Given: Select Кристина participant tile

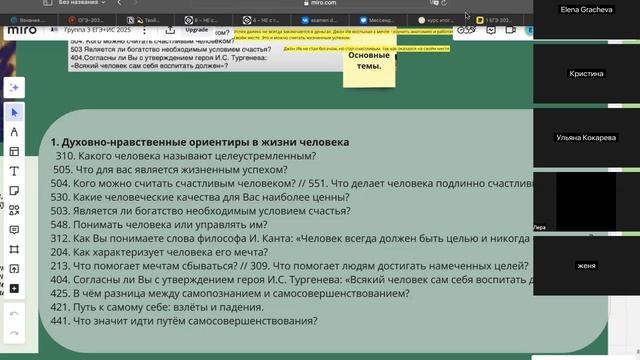Looking at the screenshot, I should pyautogui.click(x=586, y=73).
